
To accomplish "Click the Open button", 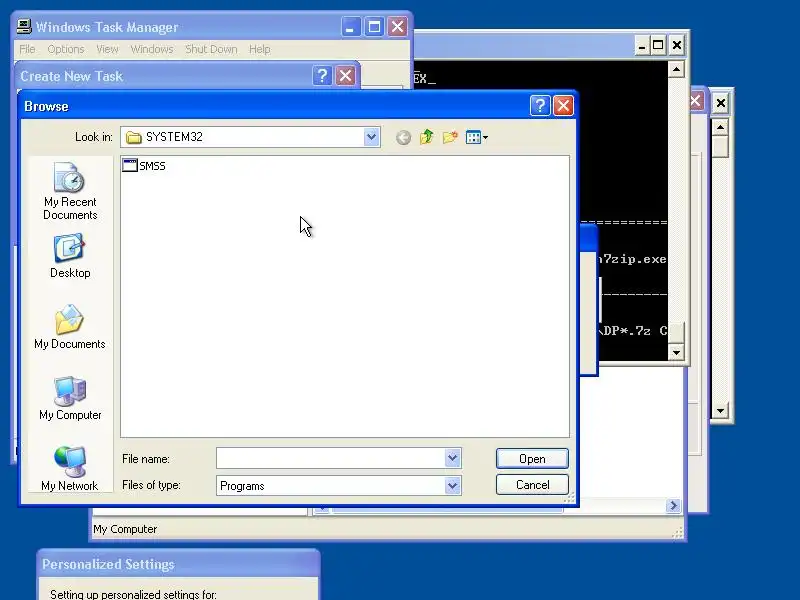I will click(x=532, y=459).
